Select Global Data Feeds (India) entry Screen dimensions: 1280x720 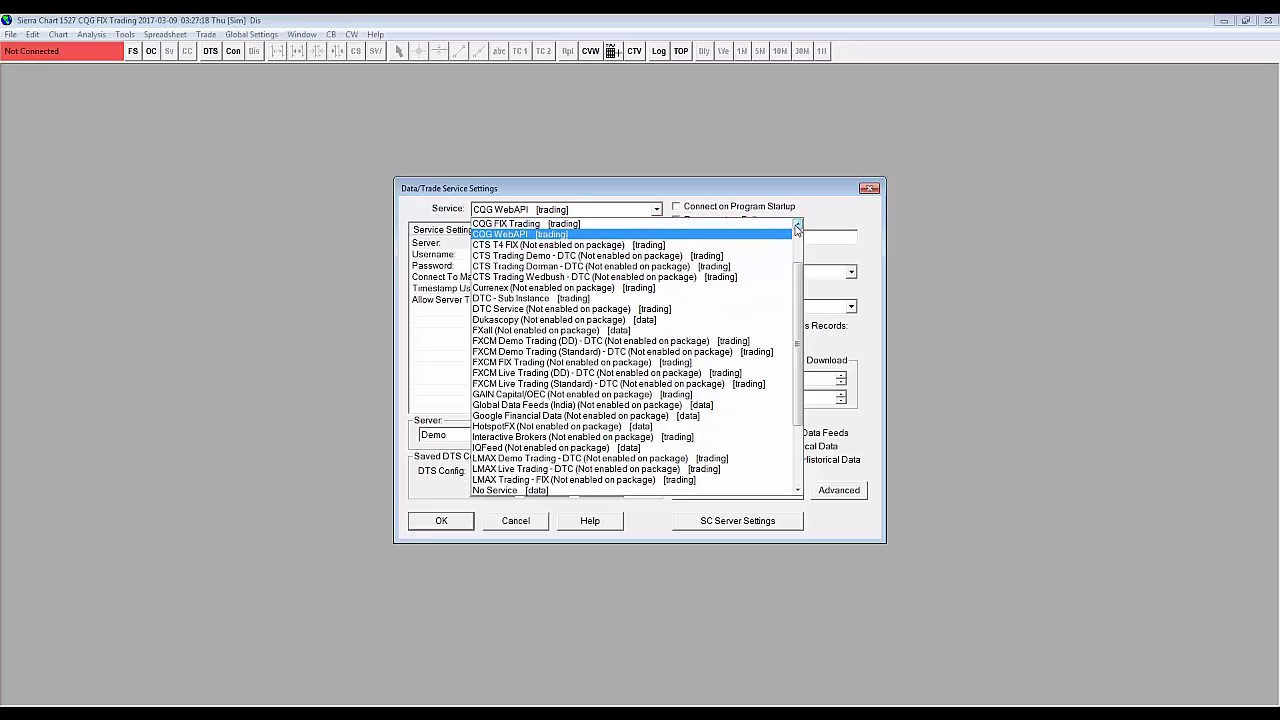632,405
